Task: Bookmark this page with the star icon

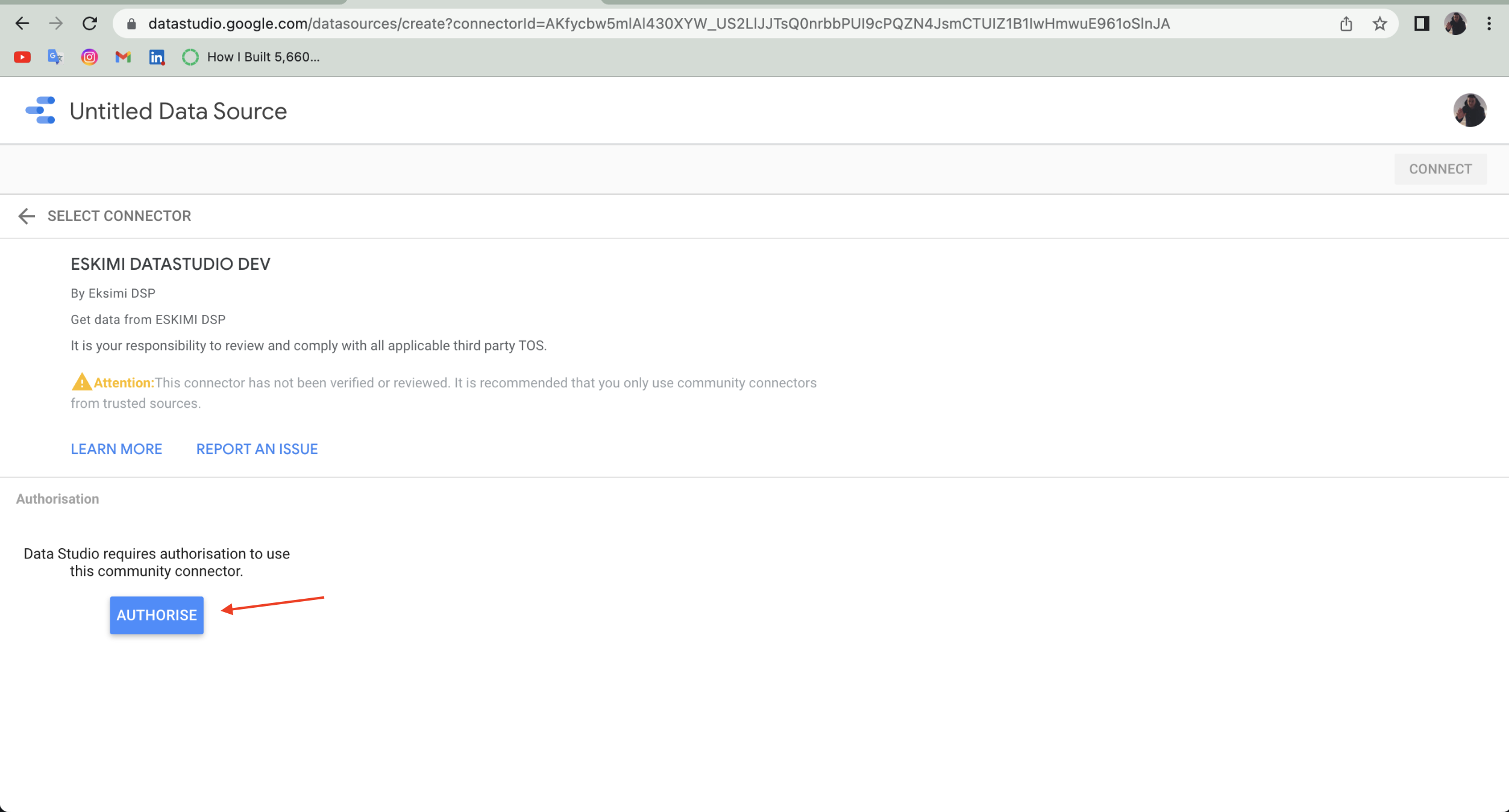Action: (x=1379, y=24)
